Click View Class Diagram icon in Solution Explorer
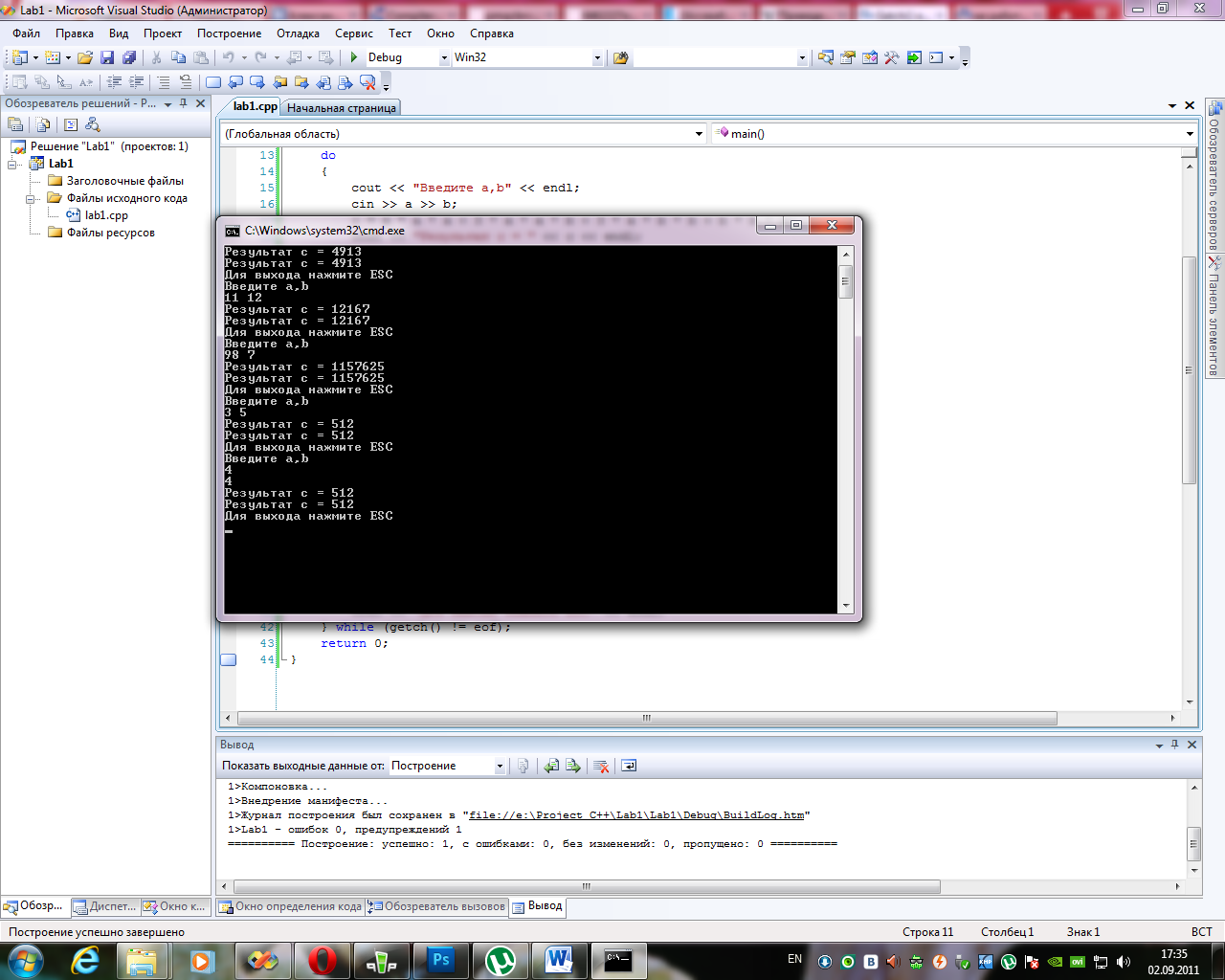This screenshot has width=1225, height=980. (93, 124)
